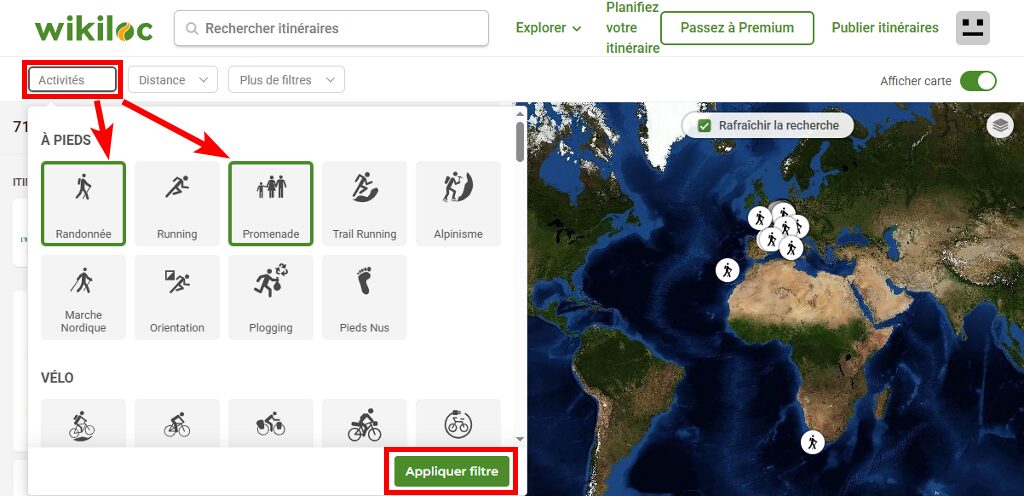Pick the Alpinisme mountaineering activity
This screenshot has width=1024, height=496.
click(x=458, y=204)
